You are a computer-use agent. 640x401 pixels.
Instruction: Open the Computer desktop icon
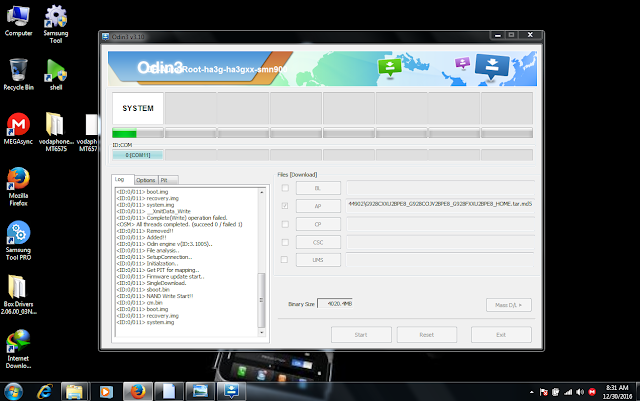coord(18,21)
